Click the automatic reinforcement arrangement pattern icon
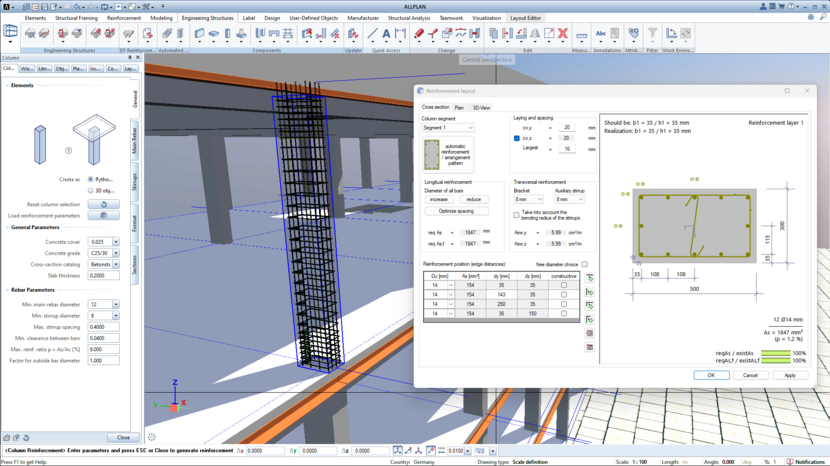This screenshot has height=466, width=830. tap(432, 154)
